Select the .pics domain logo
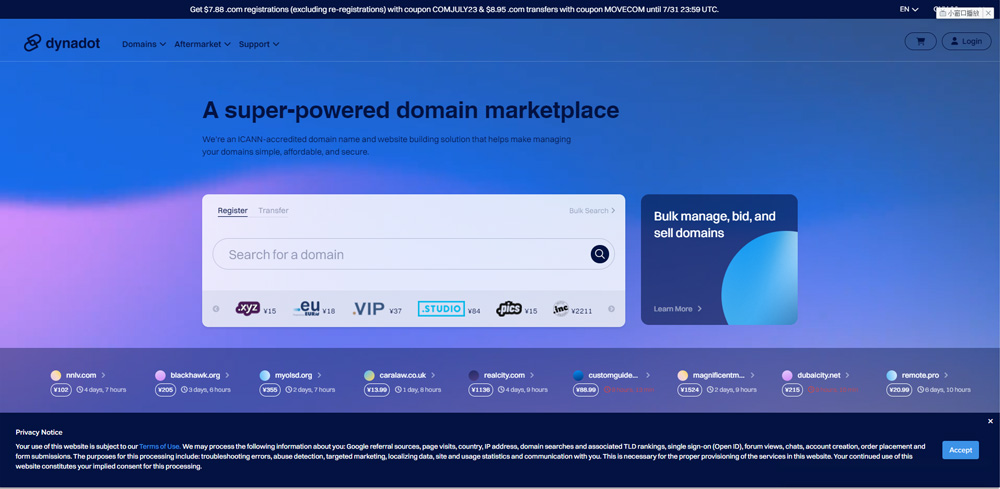1000x489 pixels. pyautogui.click(x=509, y=309)
